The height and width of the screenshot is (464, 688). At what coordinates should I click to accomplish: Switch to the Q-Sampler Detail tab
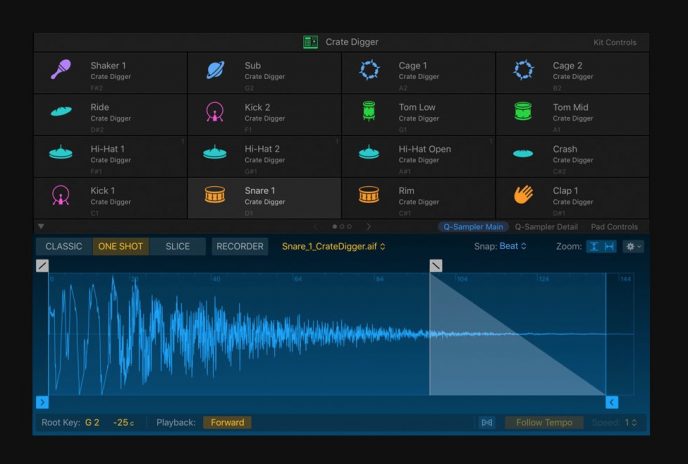546,227
